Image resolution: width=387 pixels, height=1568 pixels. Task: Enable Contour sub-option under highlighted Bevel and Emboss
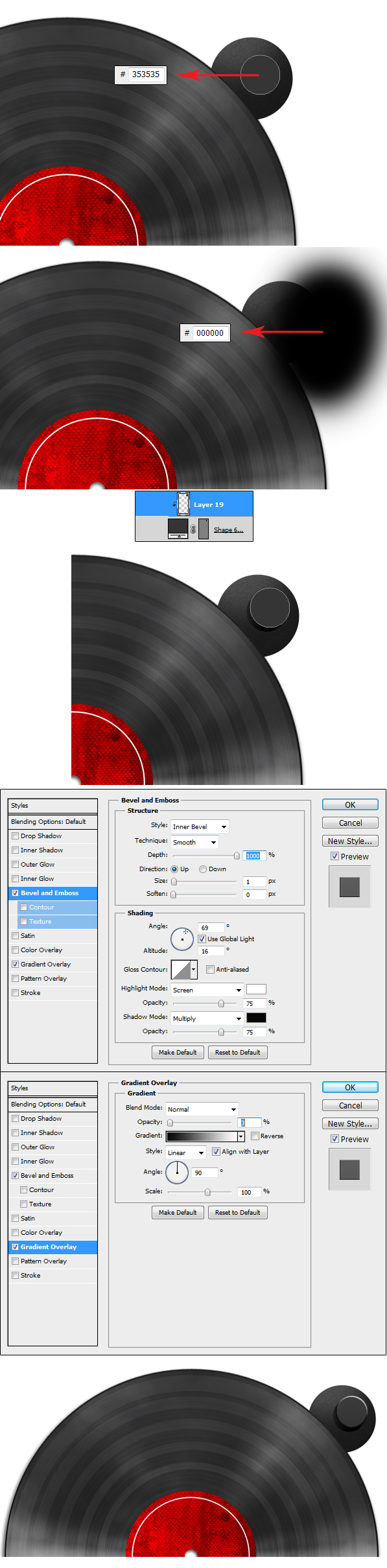[x=24, y=907]
